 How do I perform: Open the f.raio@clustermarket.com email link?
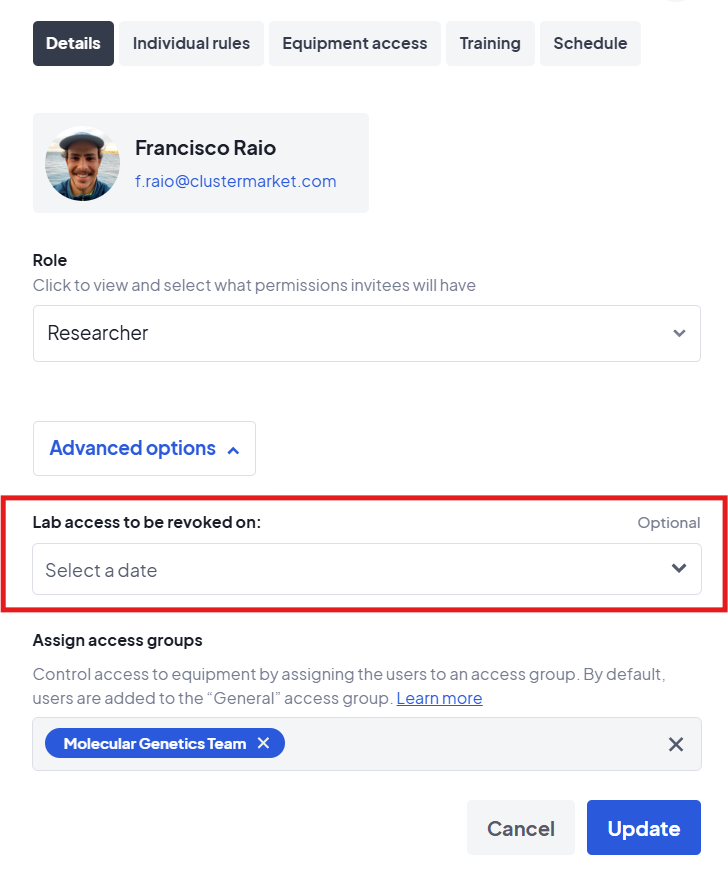(235, 181)
